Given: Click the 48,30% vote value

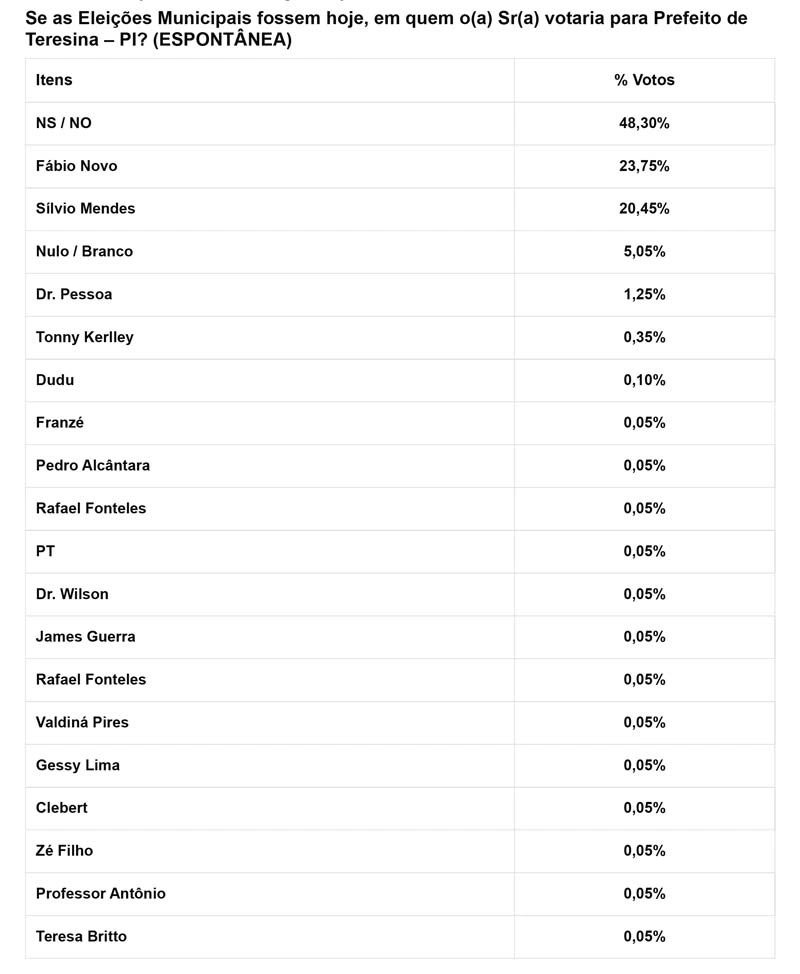Looking at the screenshot, I should click(644, 123).
